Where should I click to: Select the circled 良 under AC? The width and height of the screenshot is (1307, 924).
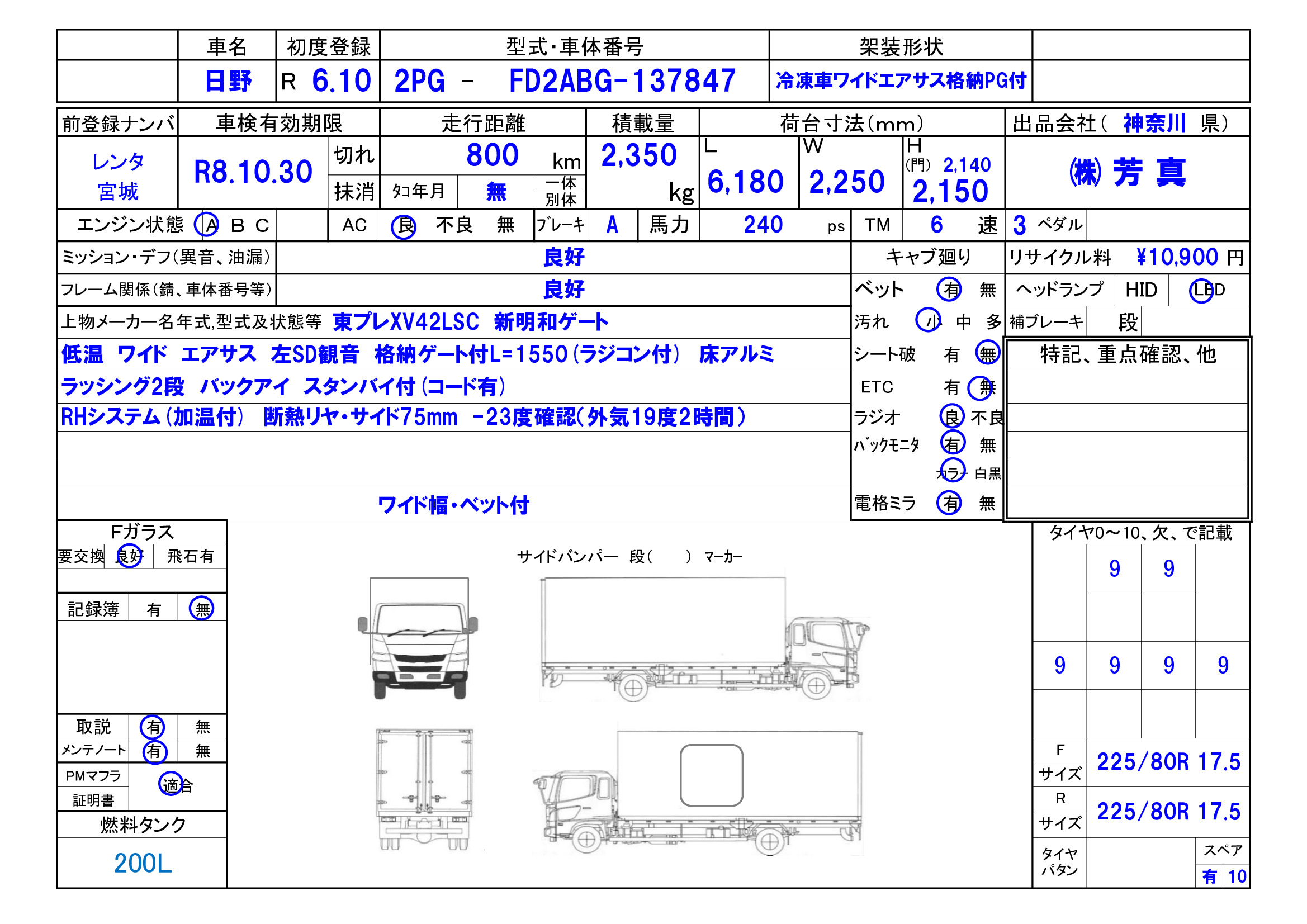pos(404,226)
